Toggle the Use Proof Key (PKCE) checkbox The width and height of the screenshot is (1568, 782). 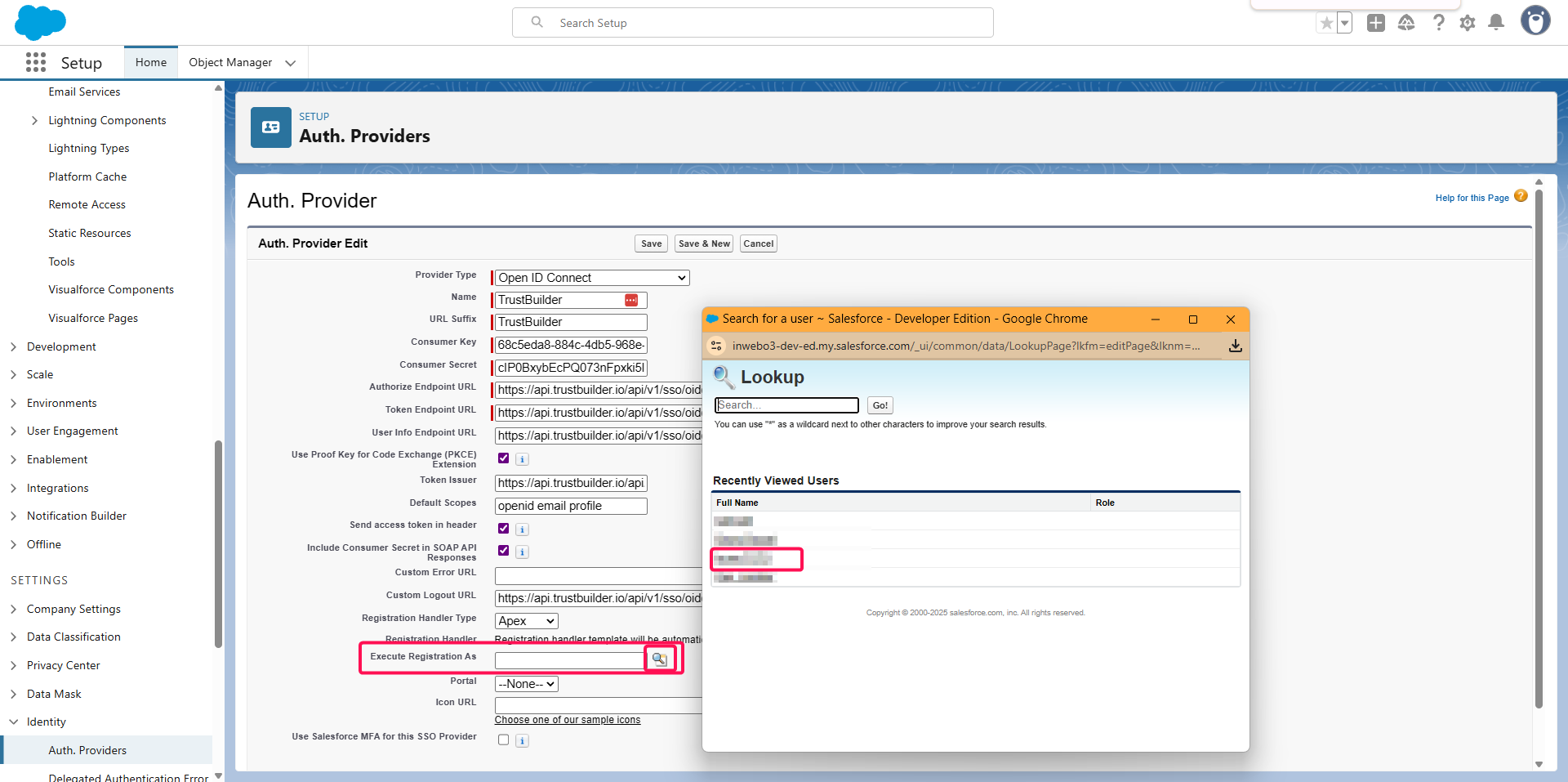pos(503,458)
